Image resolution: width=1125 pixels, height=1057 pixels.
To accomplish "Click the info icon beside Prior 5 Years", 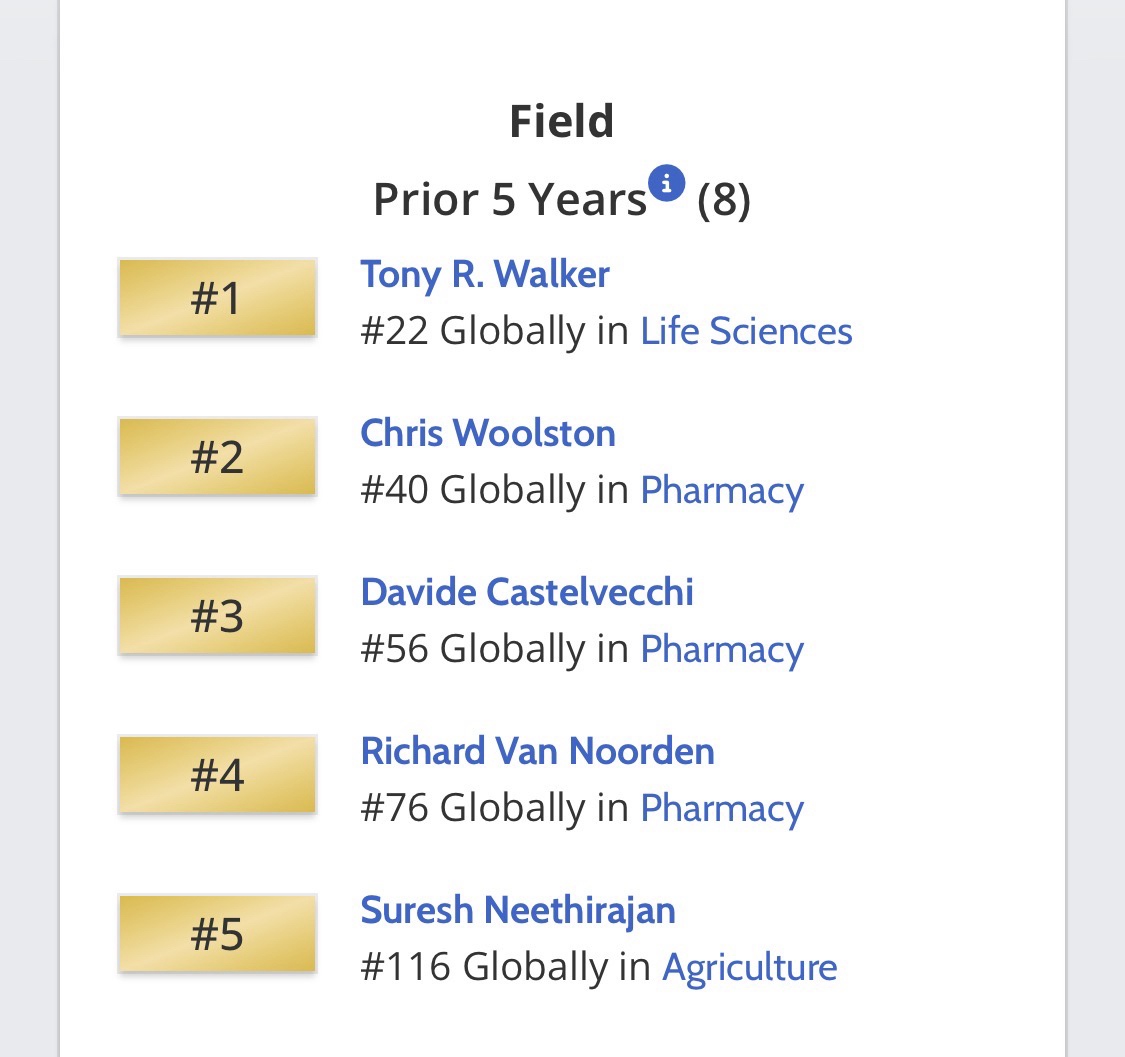I will tap(666, 184).
